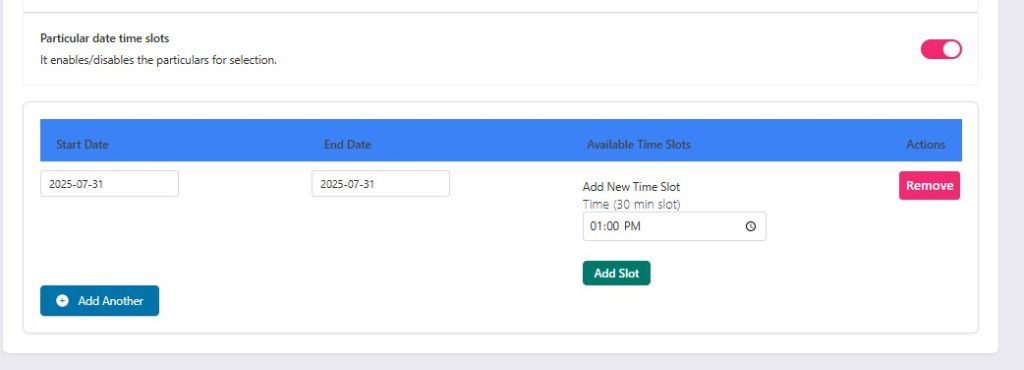Image resolution: width=1024 pixels, height=370 pixels.
Task: Click the 01:00 PM time input
Action: tap(674, 226)
